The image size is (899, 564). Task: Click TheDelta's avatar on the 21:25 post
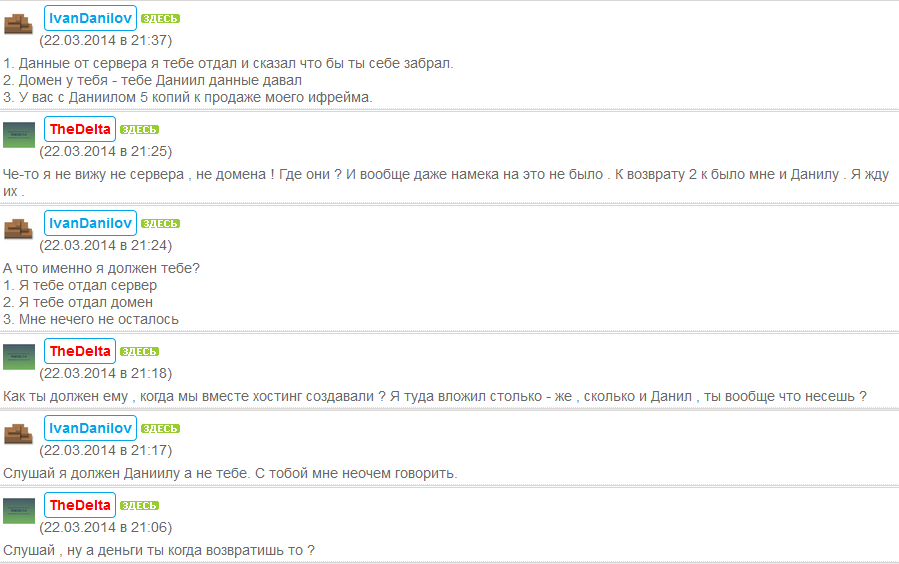click(x=19, y=134)
